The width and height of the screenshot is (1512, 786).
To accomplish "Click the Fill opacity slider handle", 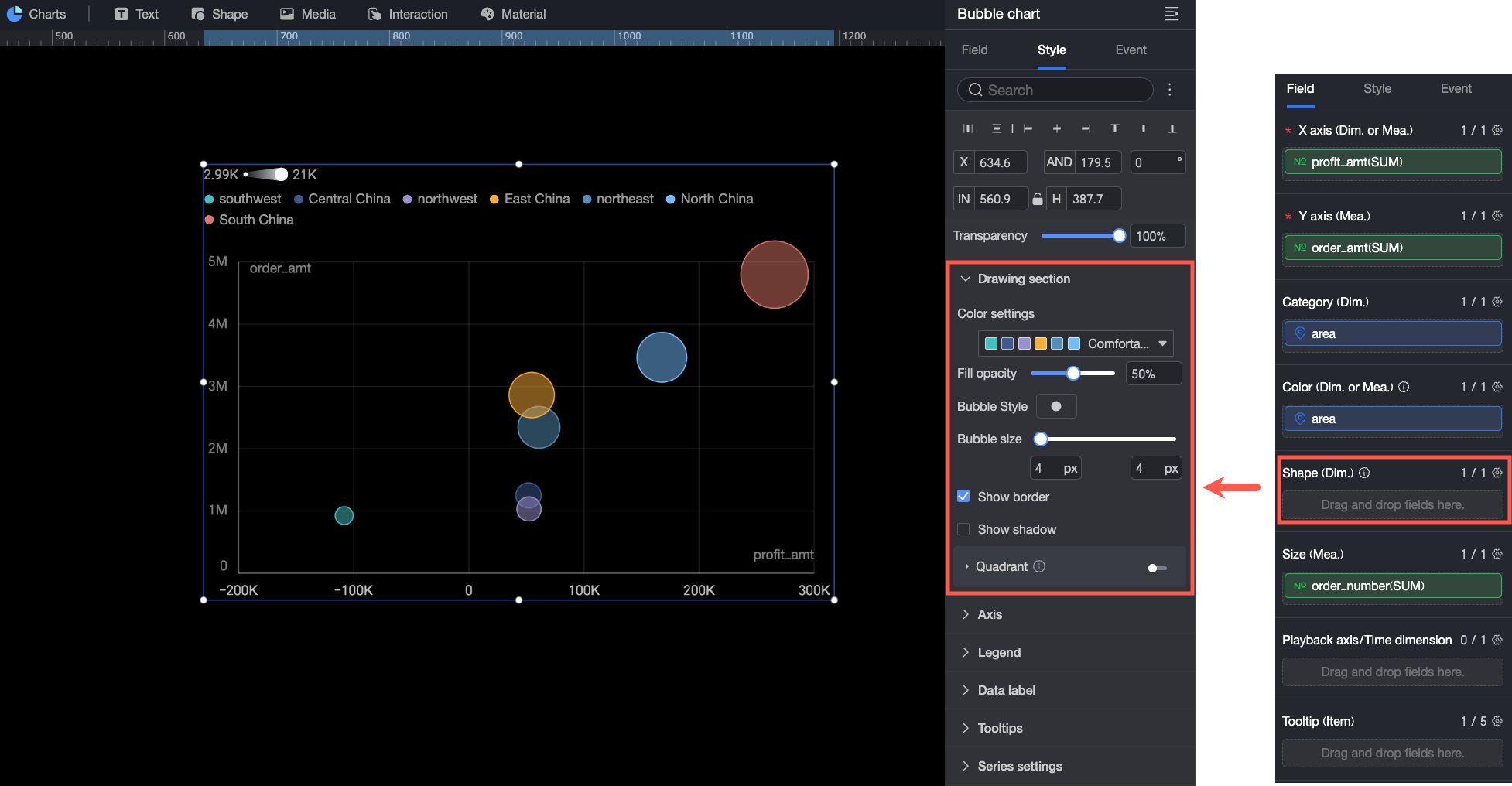I will coord(1072,374).
